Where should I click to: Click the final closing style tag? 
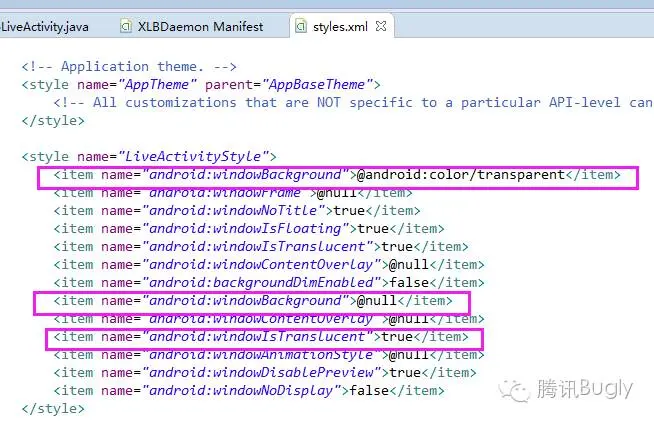pyautogui.click(x=53, y=408)
